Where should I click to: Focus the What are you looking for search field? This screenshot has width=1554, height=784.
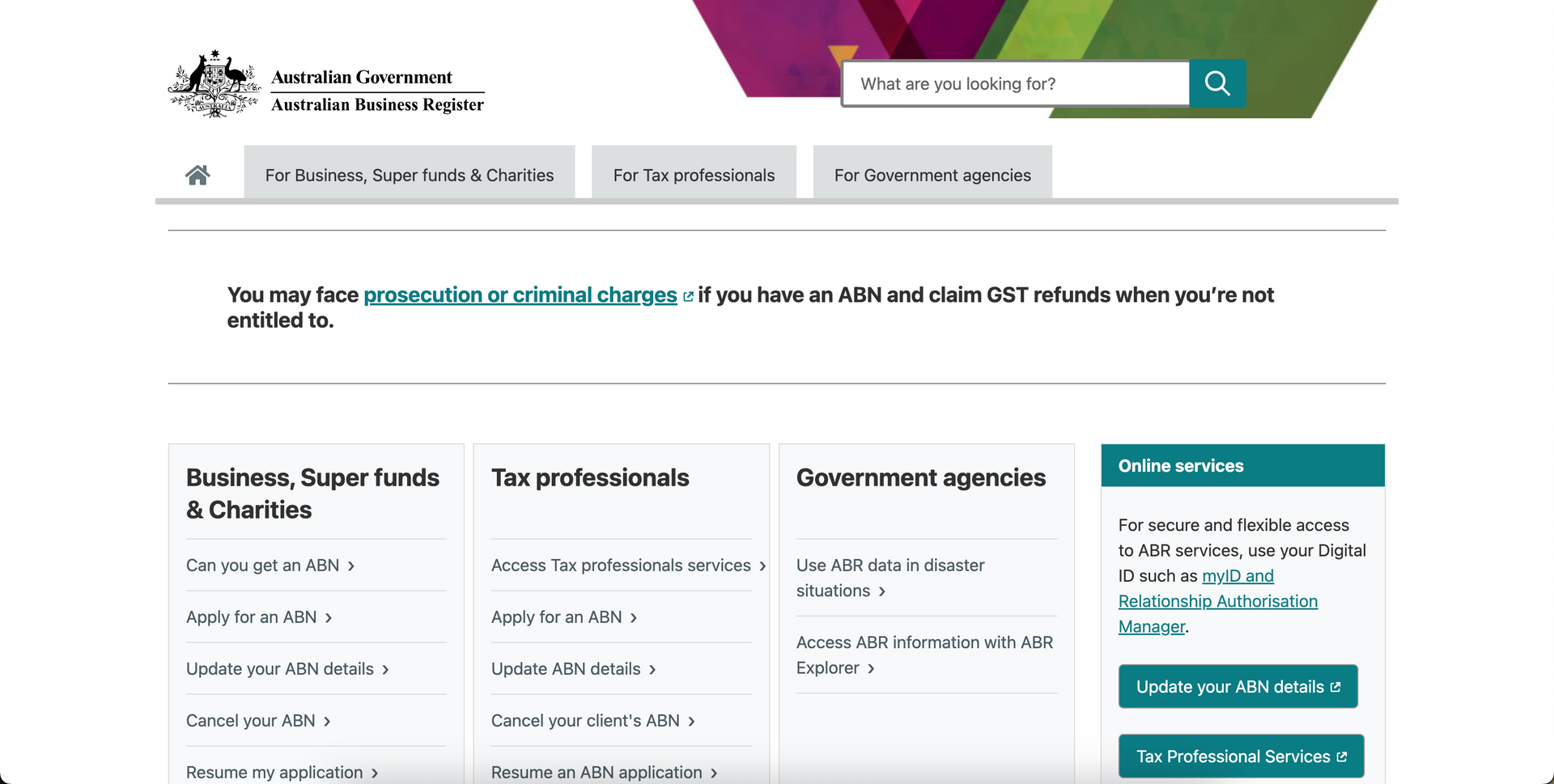[x=1016, y=83]
